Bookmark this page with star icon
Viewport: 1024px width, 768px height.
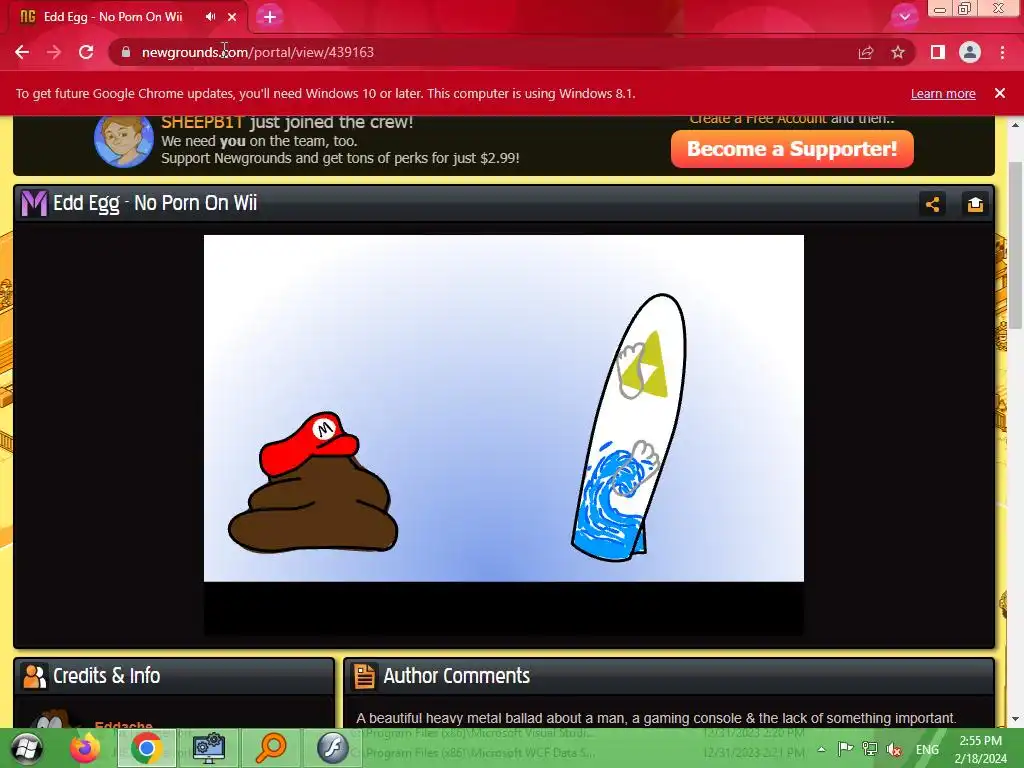(898, 52)
